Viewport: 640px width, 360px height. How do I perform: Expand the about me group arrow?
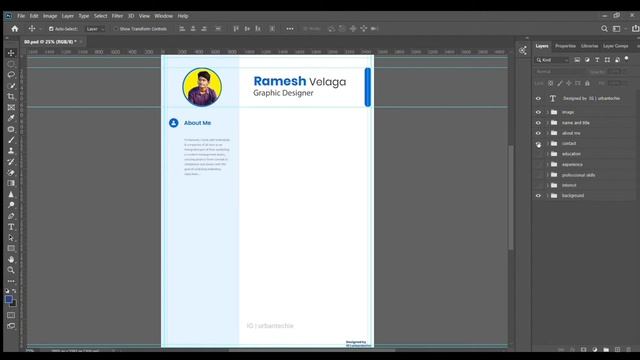(548, 133)
